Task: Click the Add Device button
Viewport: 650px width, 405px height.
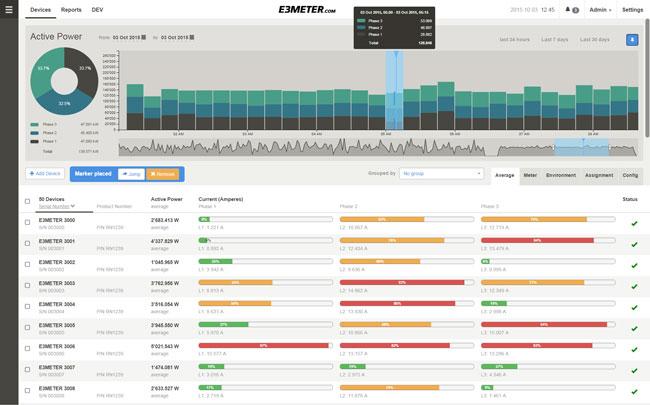Action: [45, 174]
